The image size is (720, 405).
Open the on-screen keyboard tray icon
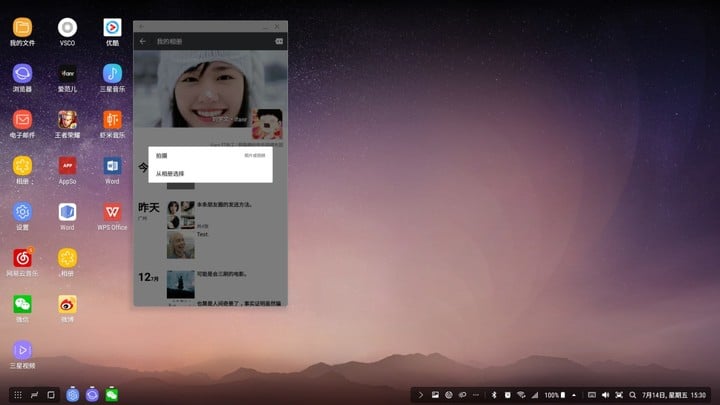pos(592,395)
